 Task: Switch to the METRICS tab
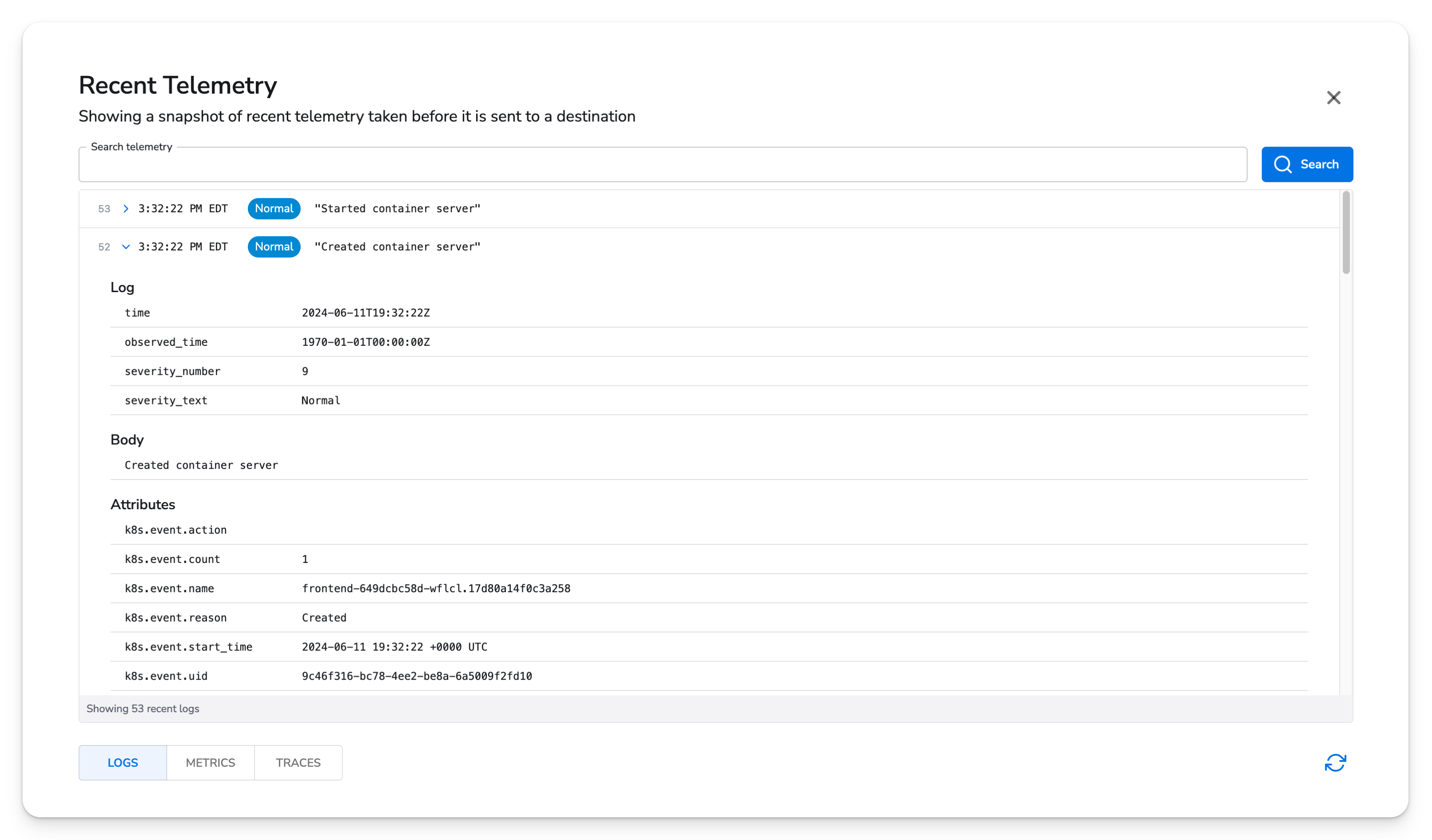click(210, 763)
